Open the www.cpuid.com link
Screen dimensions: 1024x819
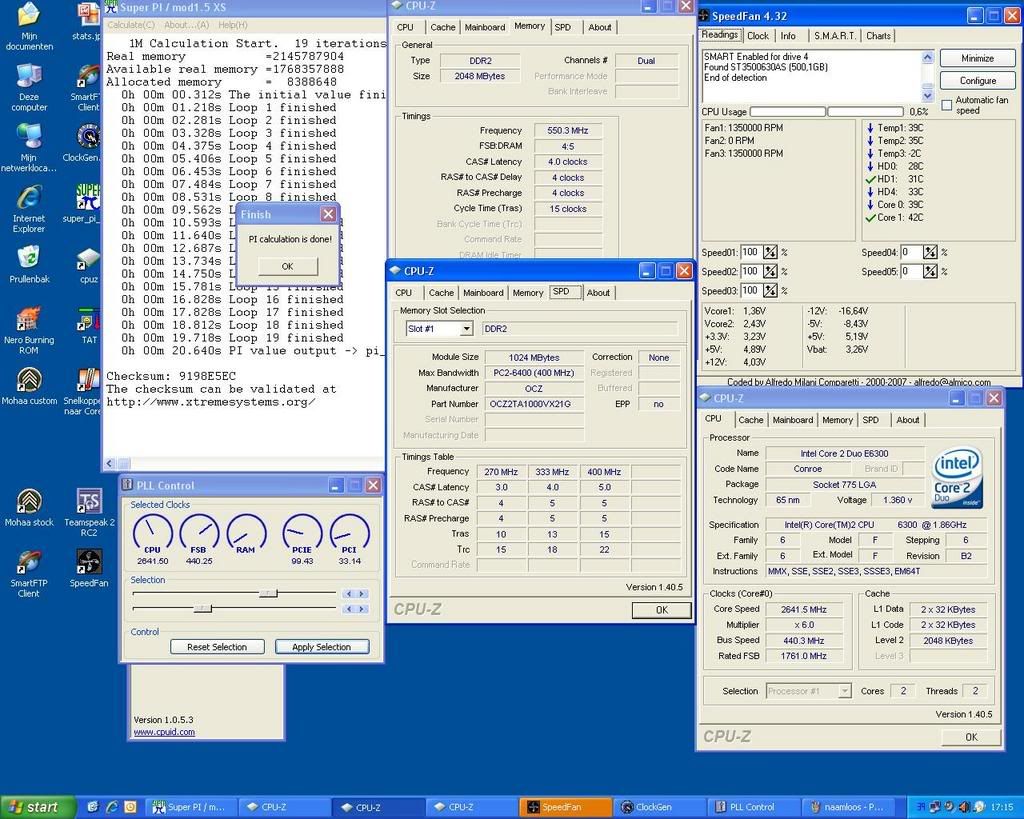click(164, 732)
